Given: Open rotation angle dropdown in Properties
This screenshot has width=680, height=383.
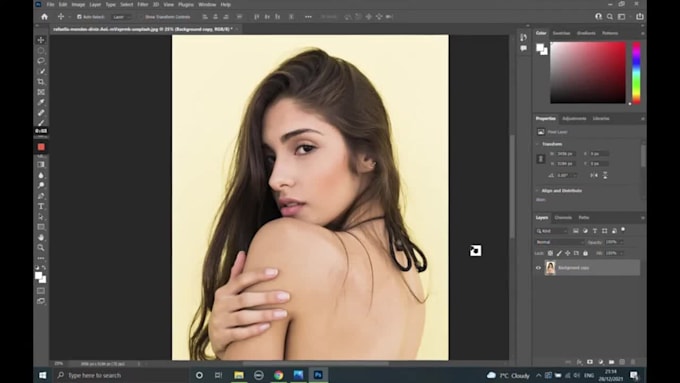Looking at the screenshot, I should [x=575, y=175].
